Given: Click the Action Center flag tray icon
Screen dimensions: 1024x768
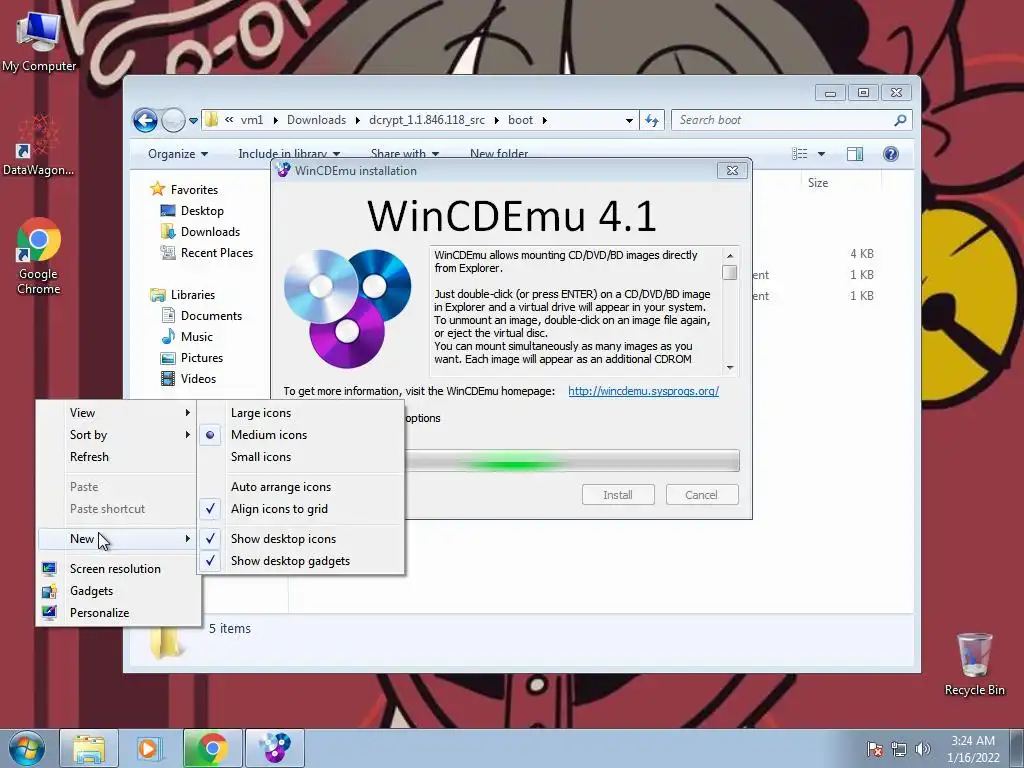Looking at the screenshot, I should click(x=874, y=749).
